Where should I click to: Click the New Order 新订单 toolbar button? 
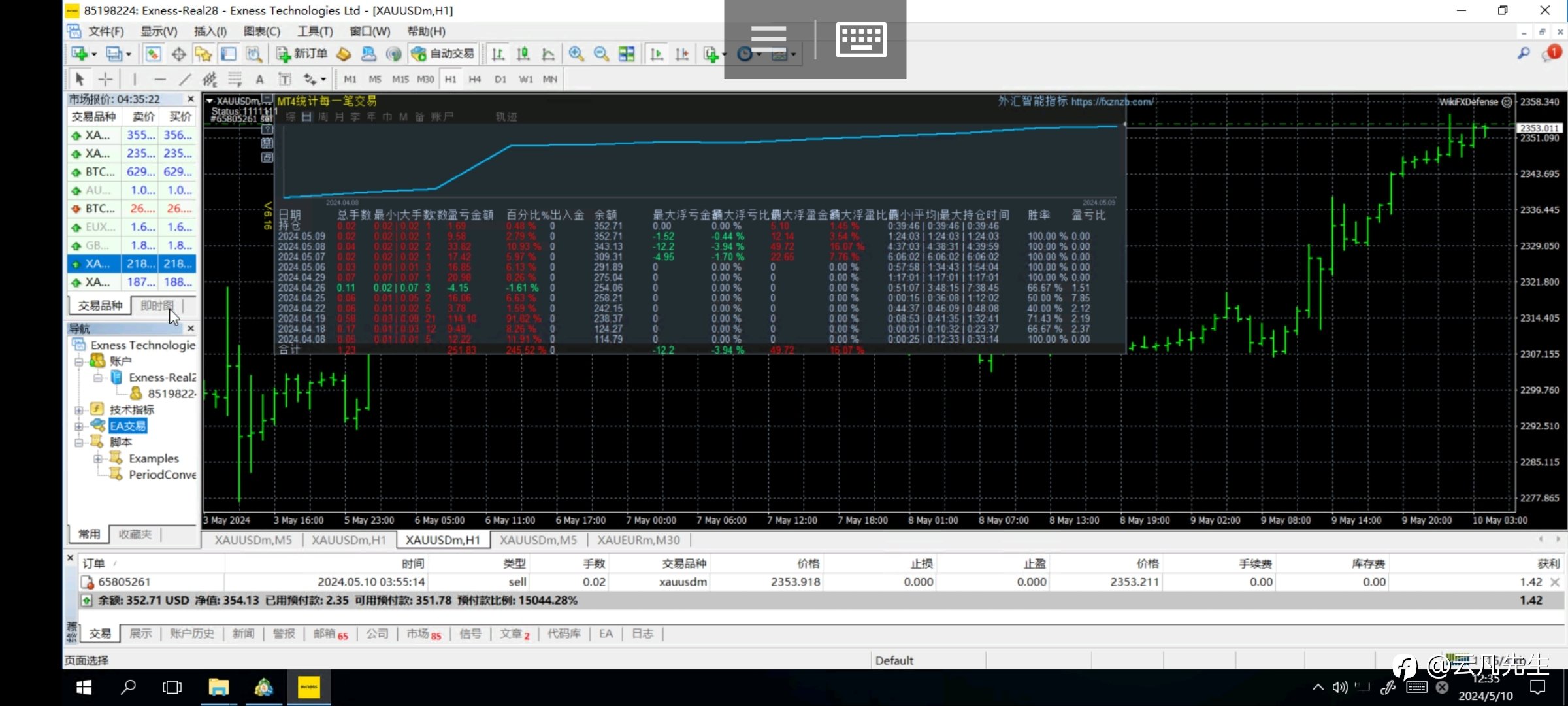pyautogui.click(x=302, y=54)
